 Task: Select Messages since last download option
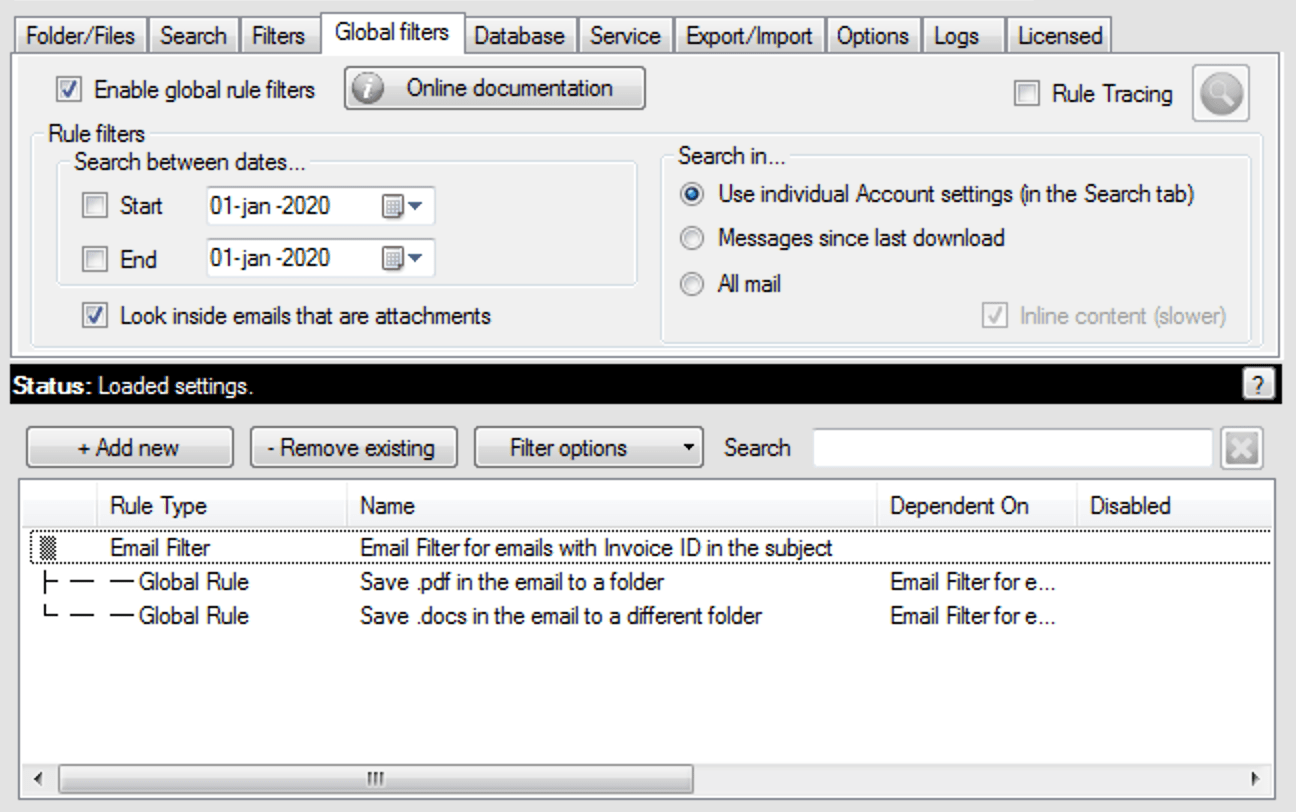pos(690,238)
